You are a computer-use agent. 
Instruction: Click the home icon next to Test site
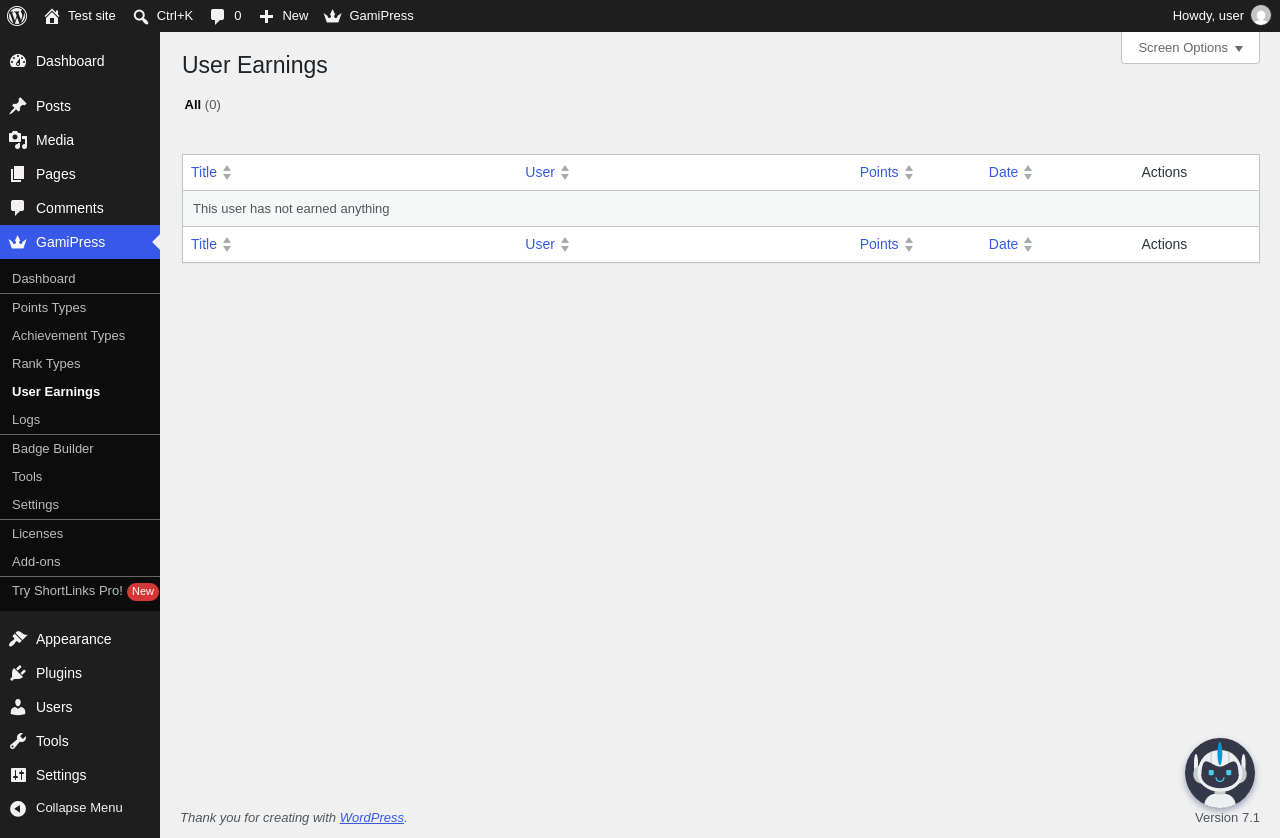(52, 16)
